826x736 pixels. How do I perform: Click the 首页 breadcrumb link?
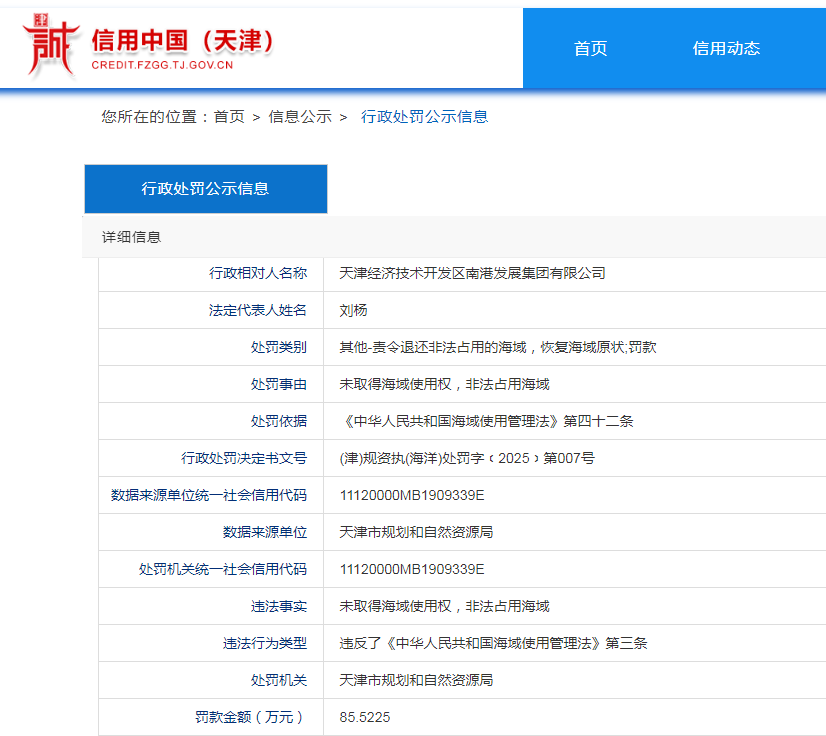(x=229, y=117)
